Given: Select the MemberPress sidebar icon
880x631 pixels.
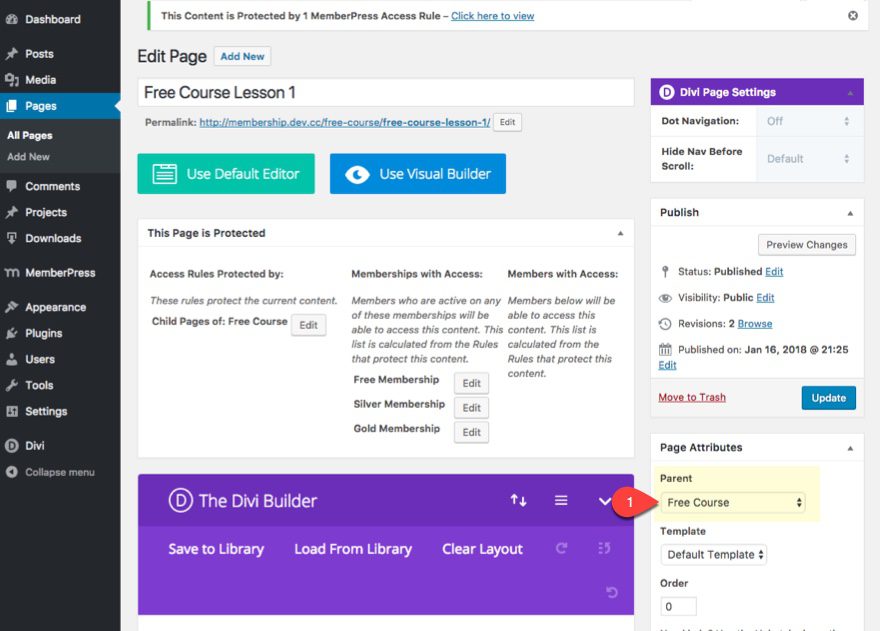Looking at the screenshot, I should coord(14,272).
